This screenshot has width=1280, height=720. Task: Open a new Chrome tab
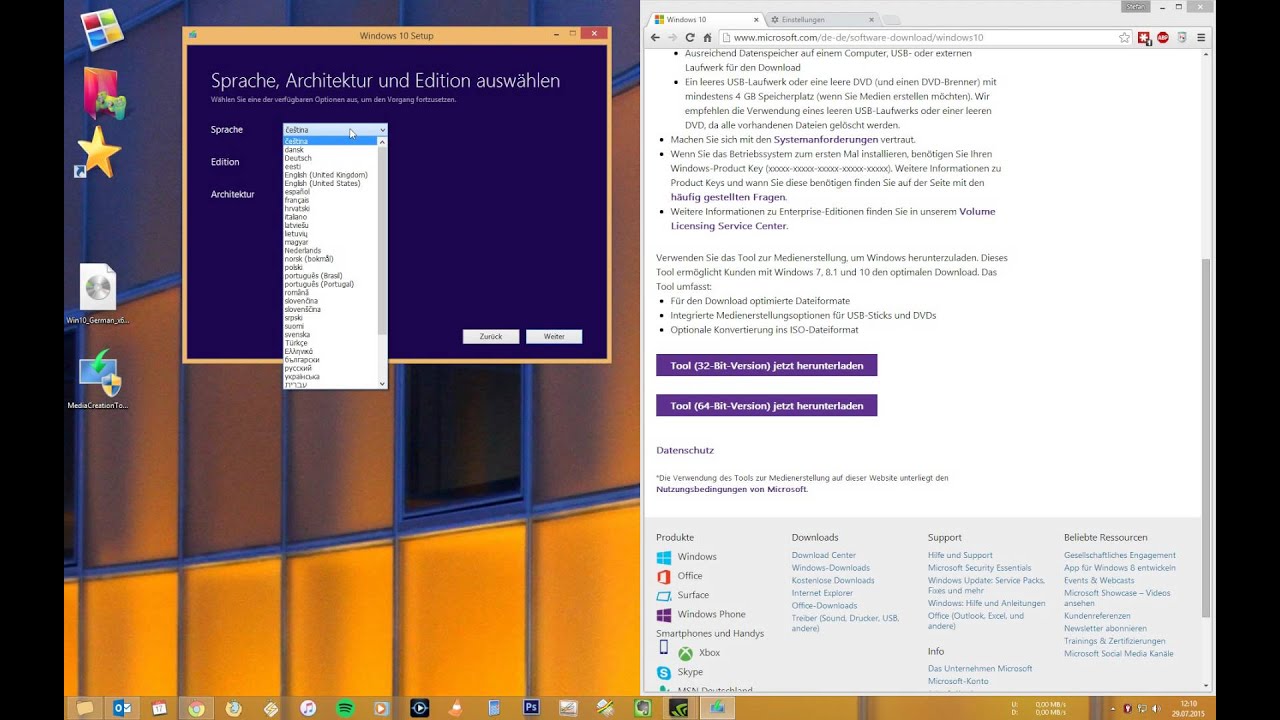pos(892,20)
